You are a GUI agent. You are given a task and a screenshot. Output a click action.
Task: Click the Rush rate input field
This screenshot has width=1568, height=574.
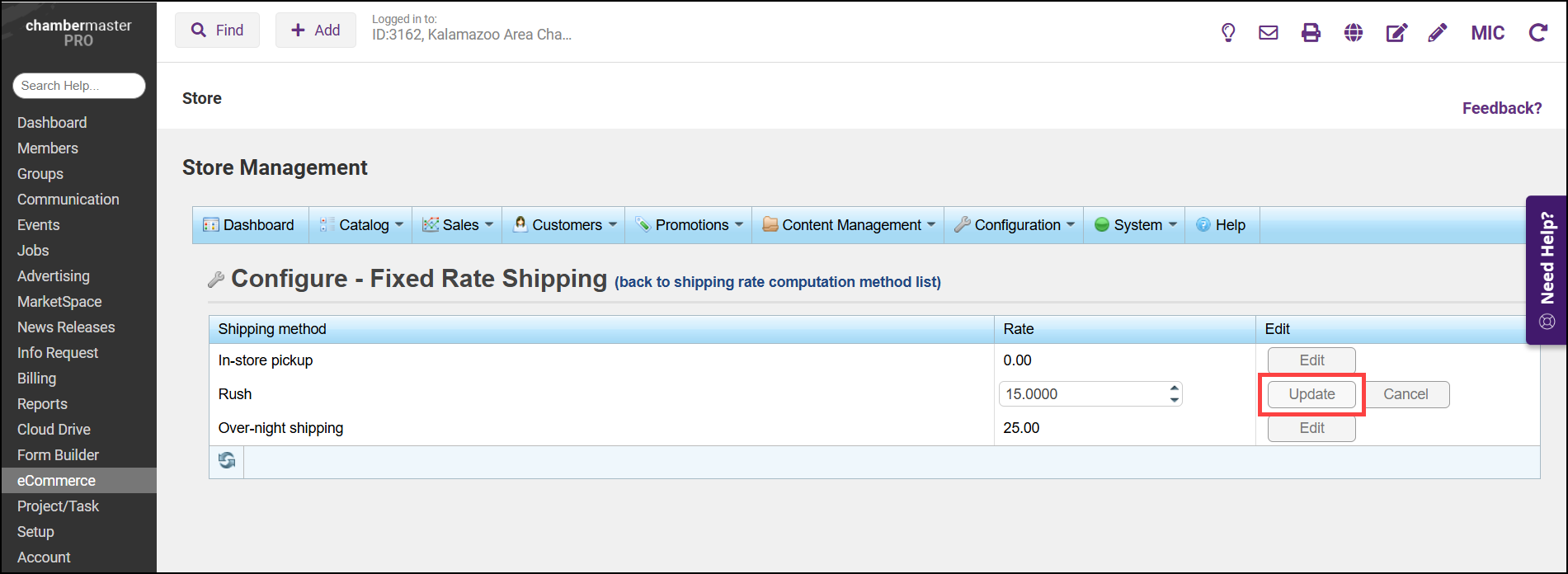pos(1081,394)
